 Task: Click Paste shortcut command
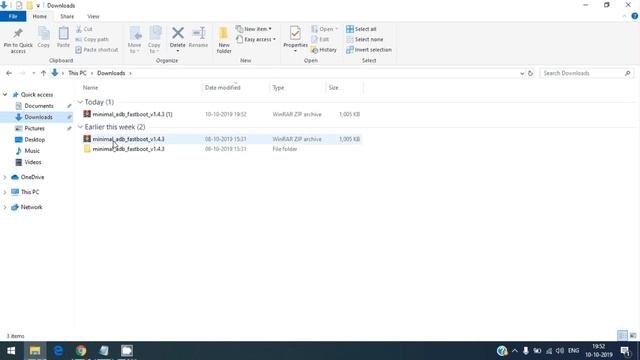click(97, 49)
